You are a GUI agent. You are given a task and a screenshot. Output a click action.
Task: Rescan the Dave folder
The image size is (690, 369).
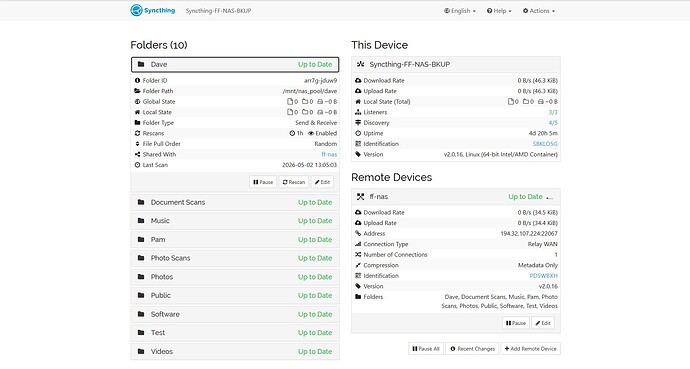tap(294, 182)
